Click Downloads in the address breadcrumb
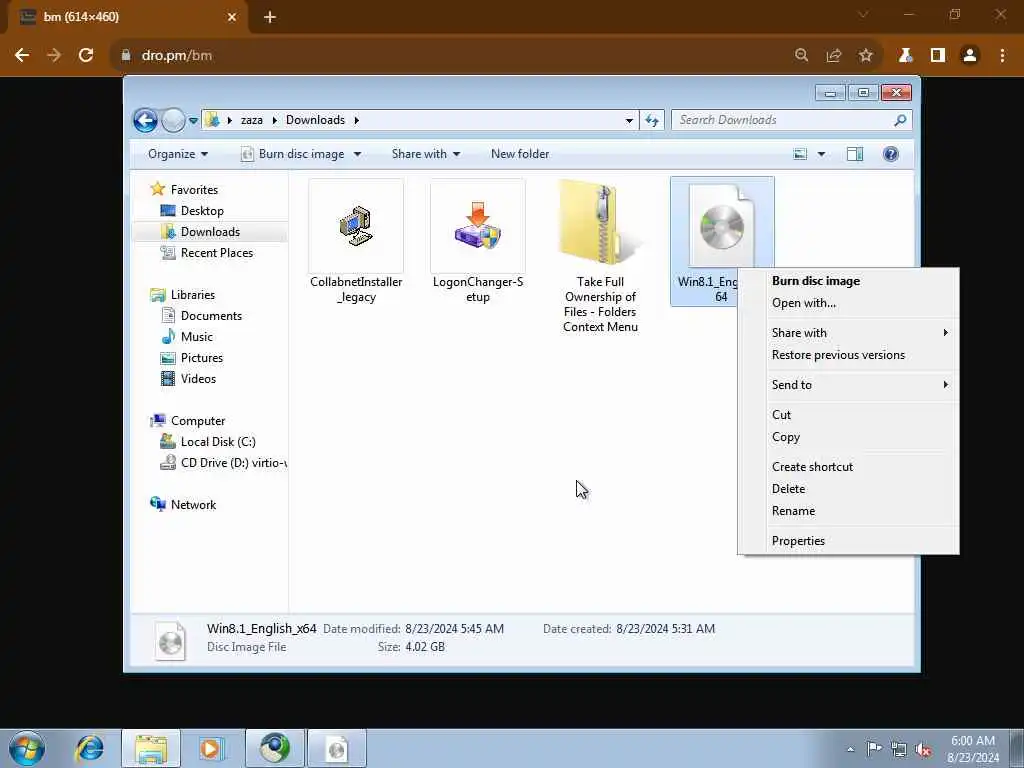 click(315, 120)
